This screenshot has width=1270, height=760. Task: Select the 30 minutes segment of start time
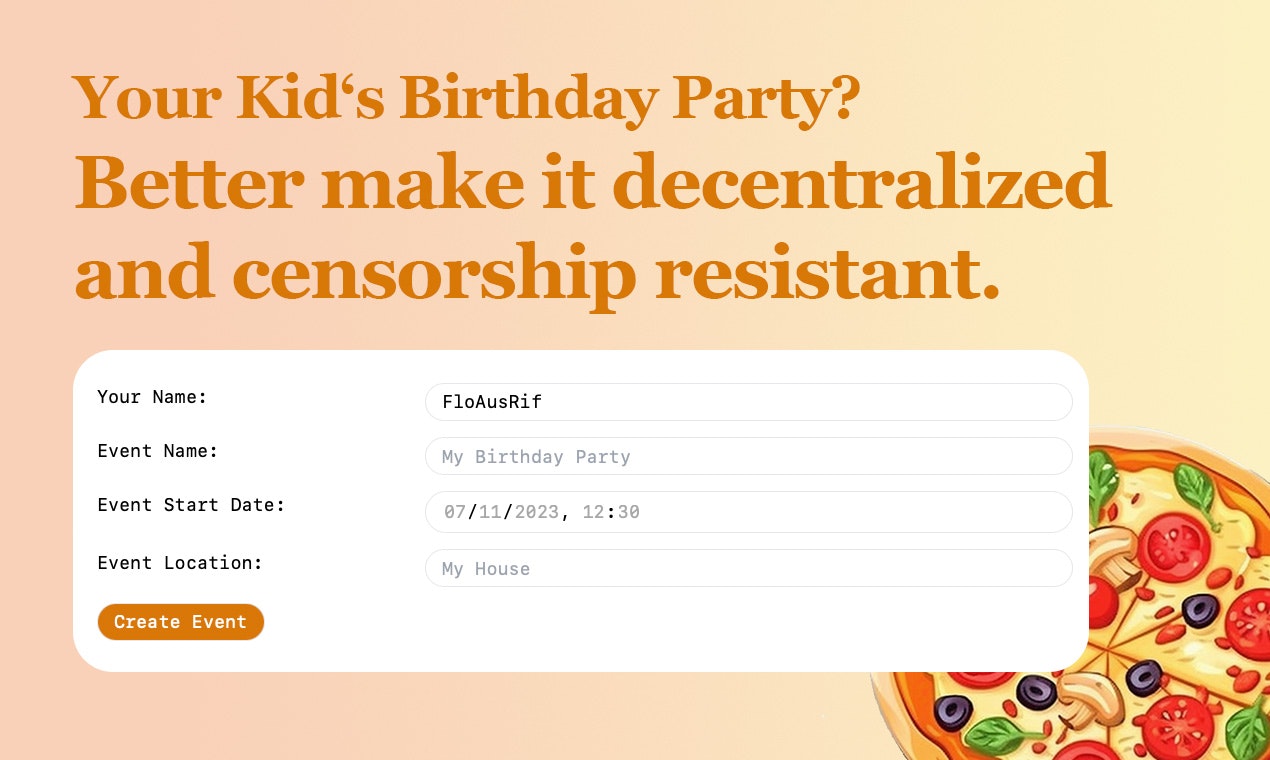[628, 512]
